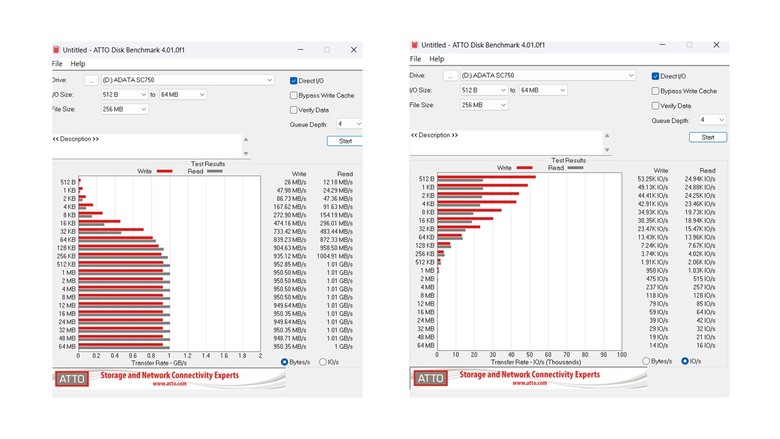780x439 pixels.
Task: Close the left ATTO window
Action: pyautogui.click(x=354, y=50)
